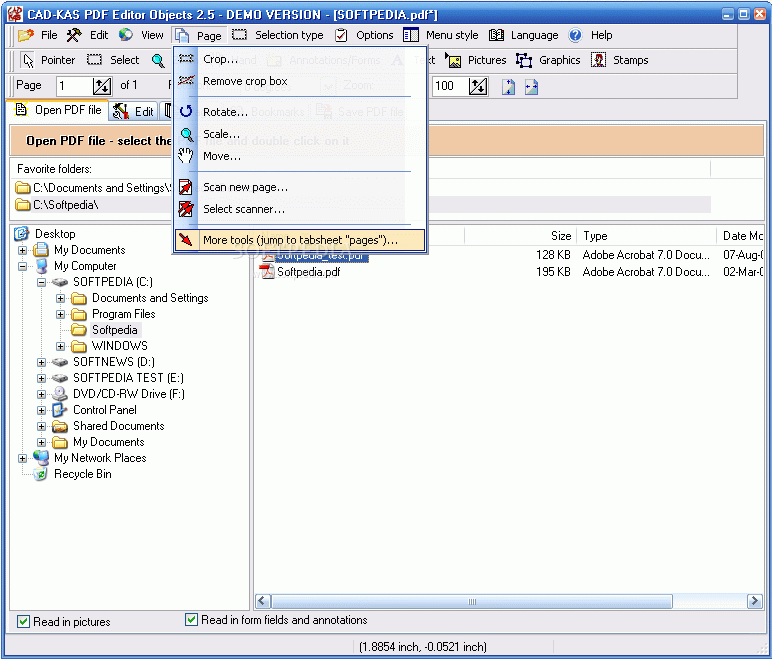Click the page number input field
Screen dimensions: 772x659
pos(74,86)
